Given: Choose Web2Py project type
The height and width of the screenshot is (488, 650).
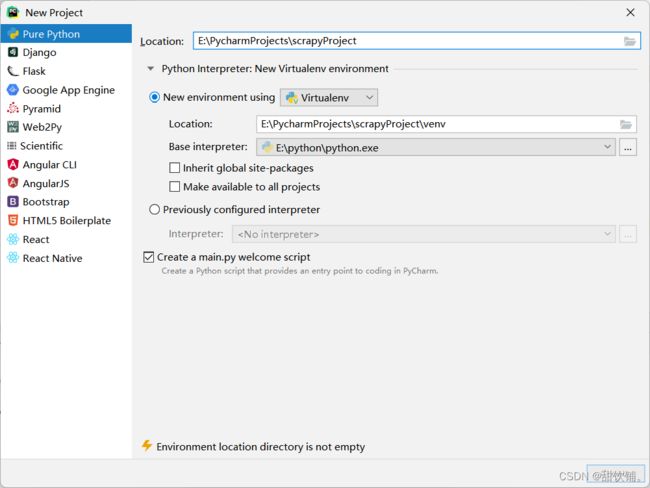Looking at the screenshot, I should click(66, 127).
